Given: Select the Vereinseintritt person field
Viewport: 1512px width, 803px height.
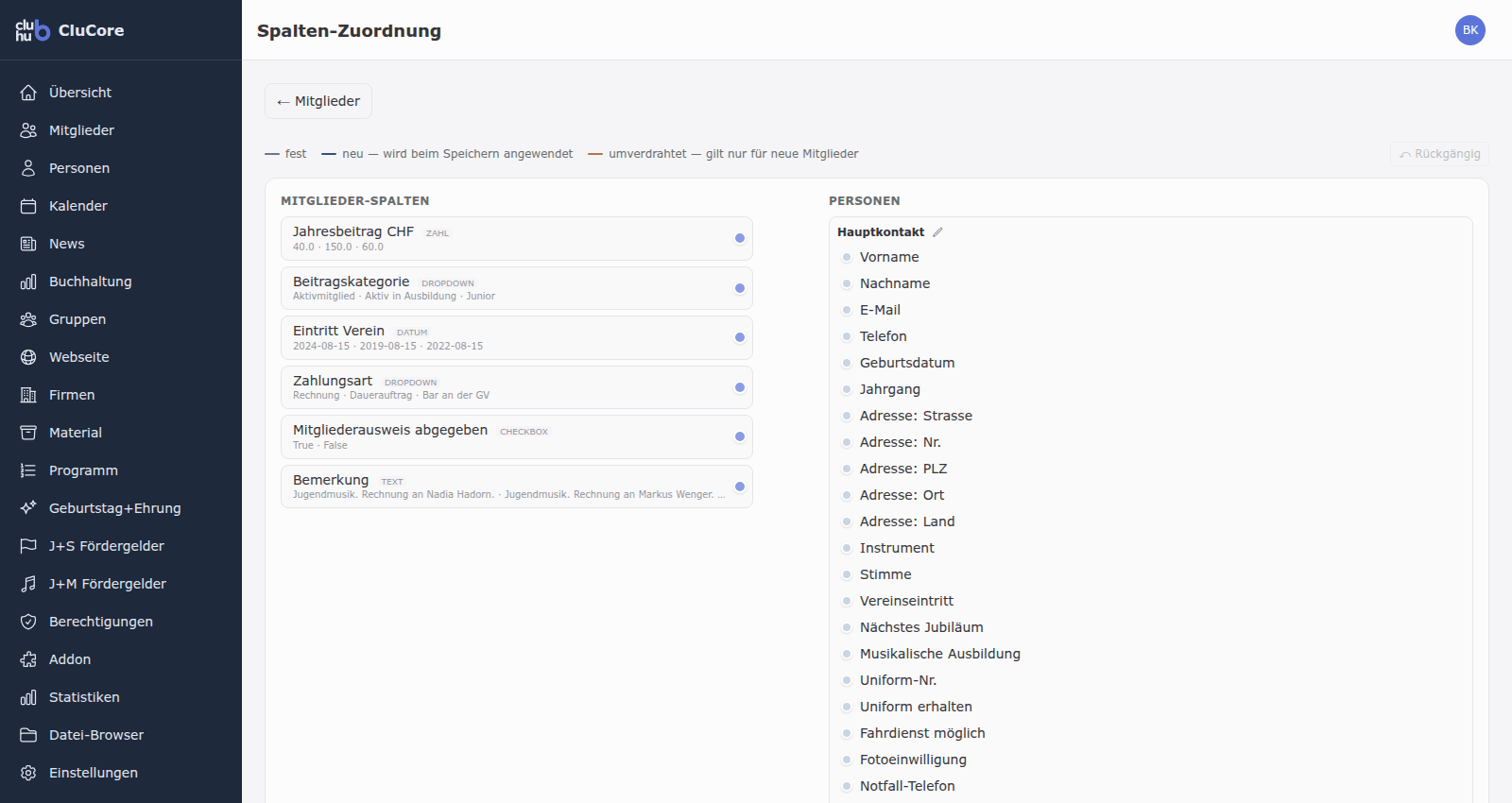Looking at the screenshot, I should [x=1151, y=601].
